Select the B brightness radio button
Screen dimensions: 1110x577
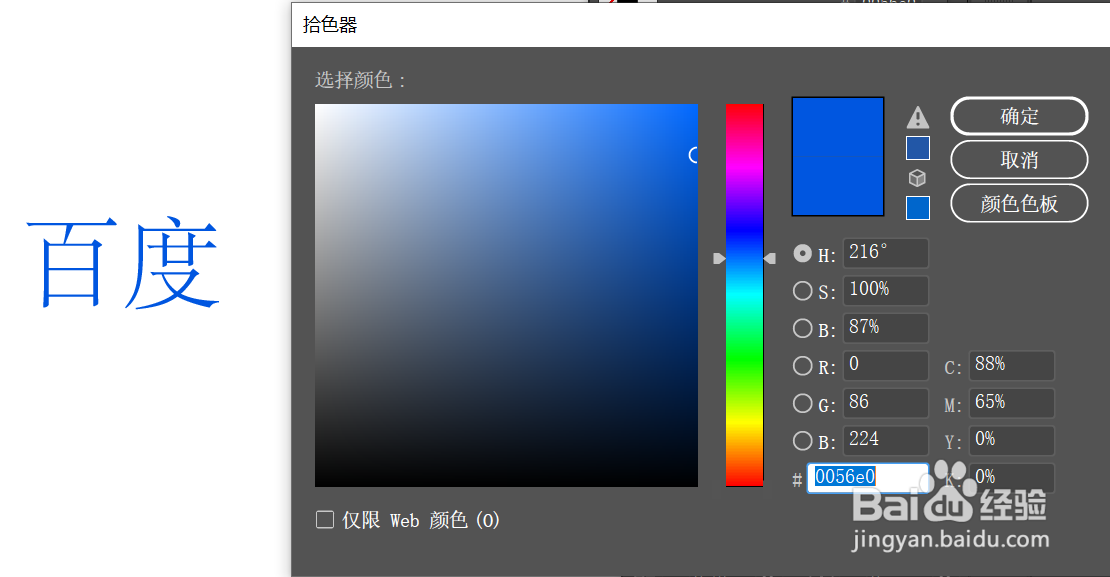(x=802, y=328)
